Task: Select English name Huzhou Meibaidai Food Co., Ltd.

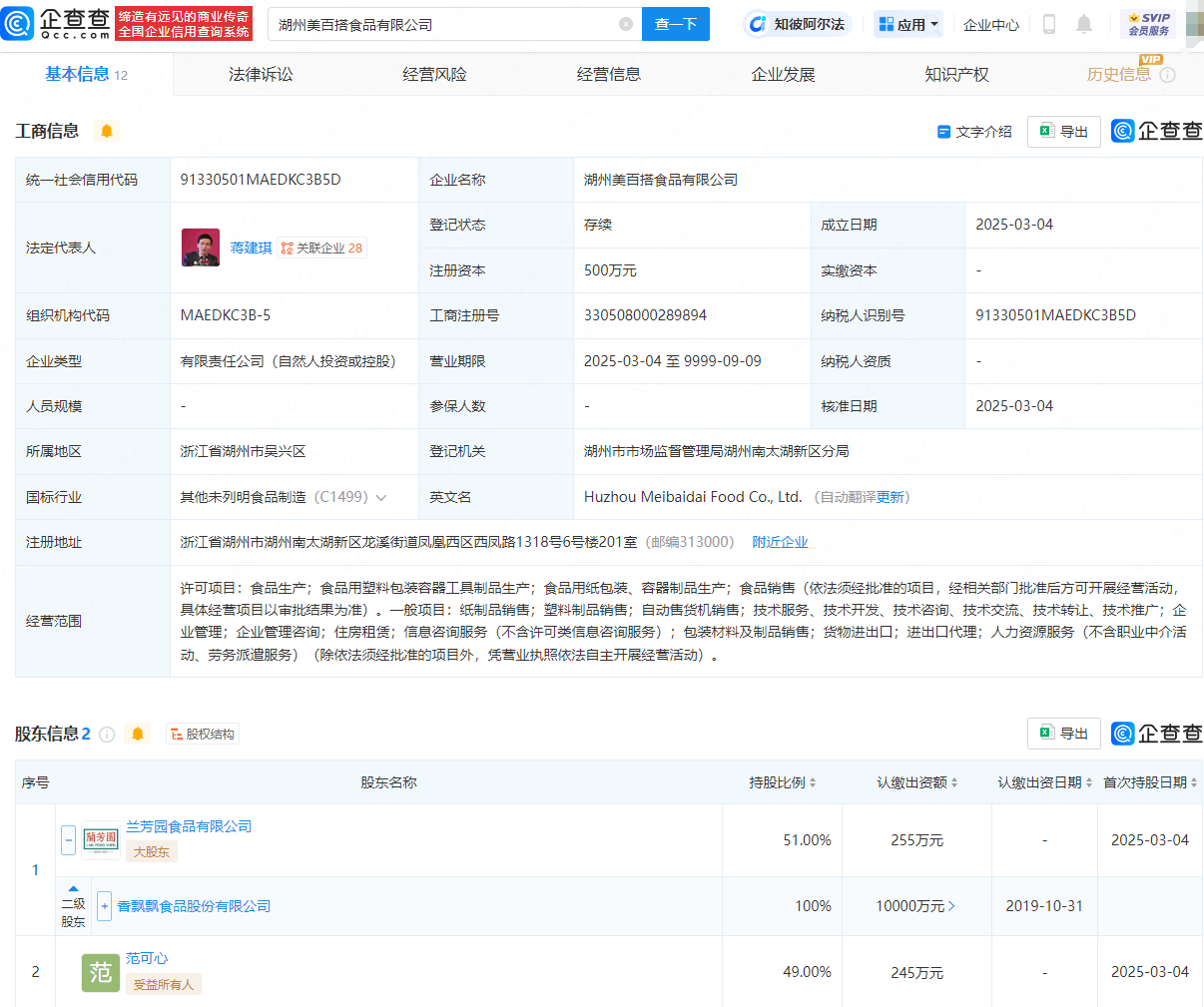Action: click(693, 497)
